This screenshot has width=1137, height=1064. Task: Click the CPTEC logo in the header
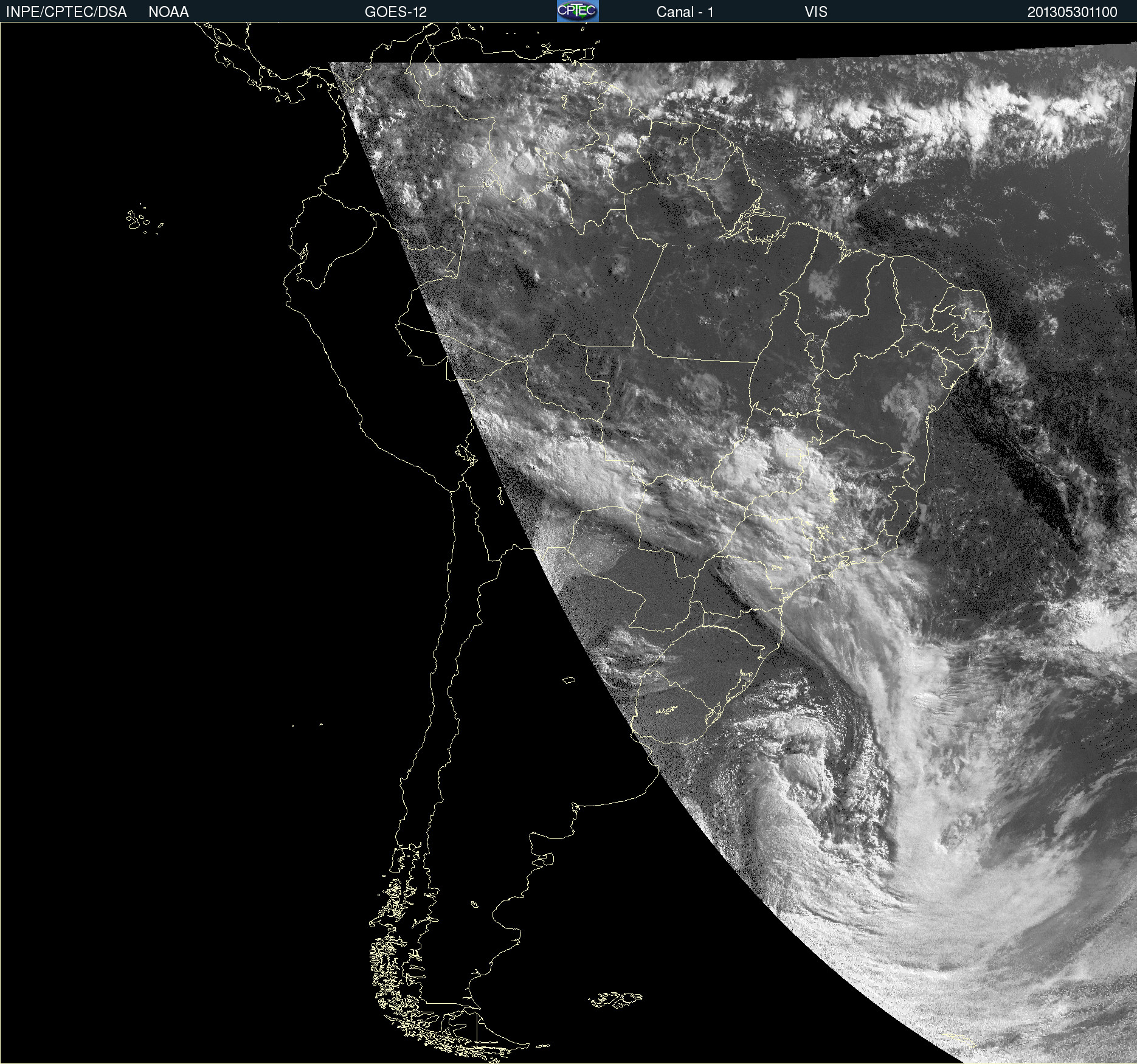point(578,11)
